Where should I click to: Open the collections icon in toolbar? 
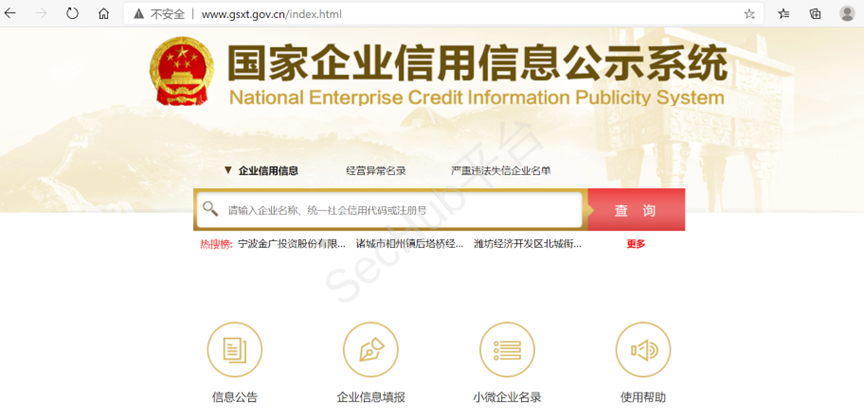pyautogui.click(x=815, y=14)
